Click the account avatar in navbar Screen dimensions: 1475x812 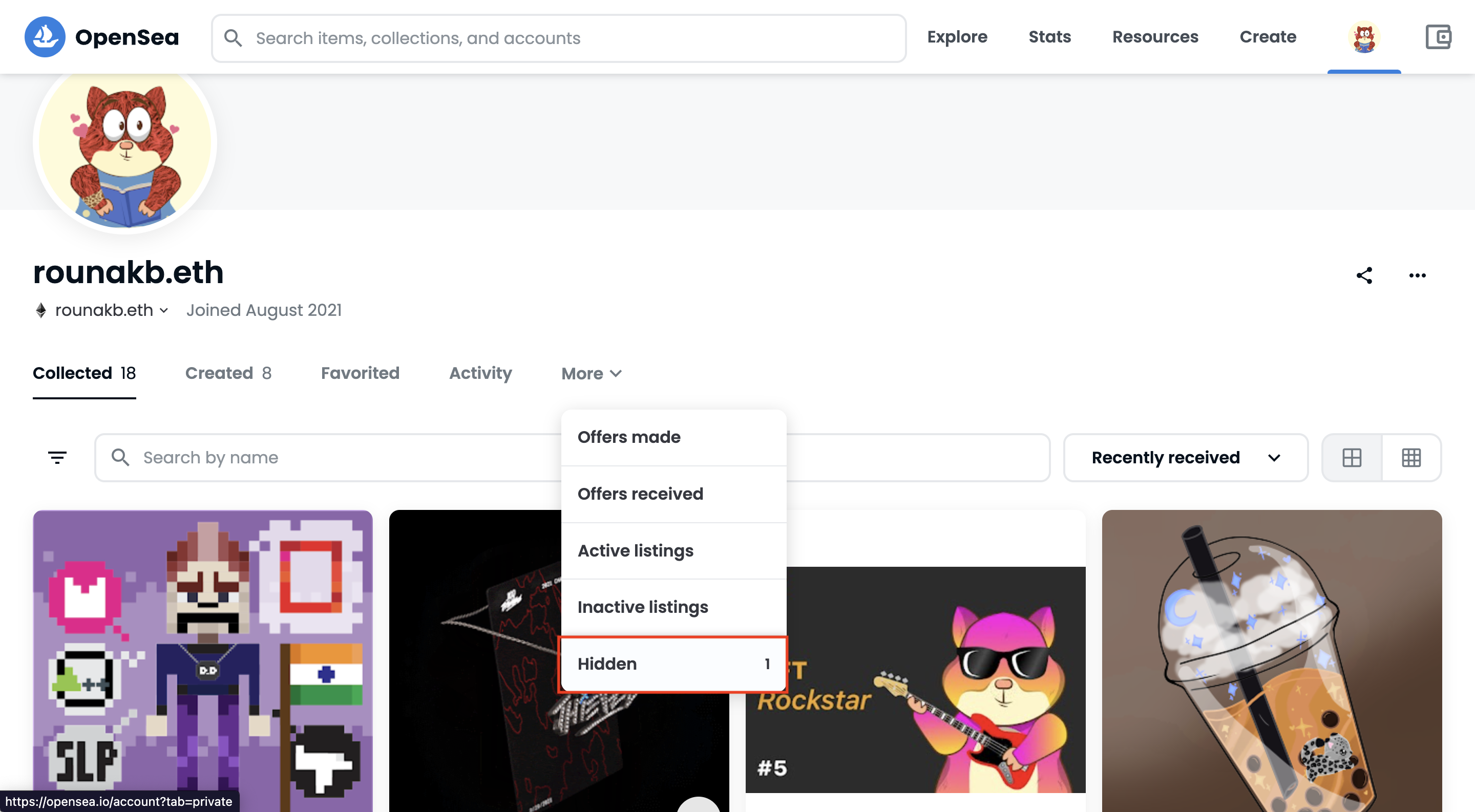(x=1364, y=37)
